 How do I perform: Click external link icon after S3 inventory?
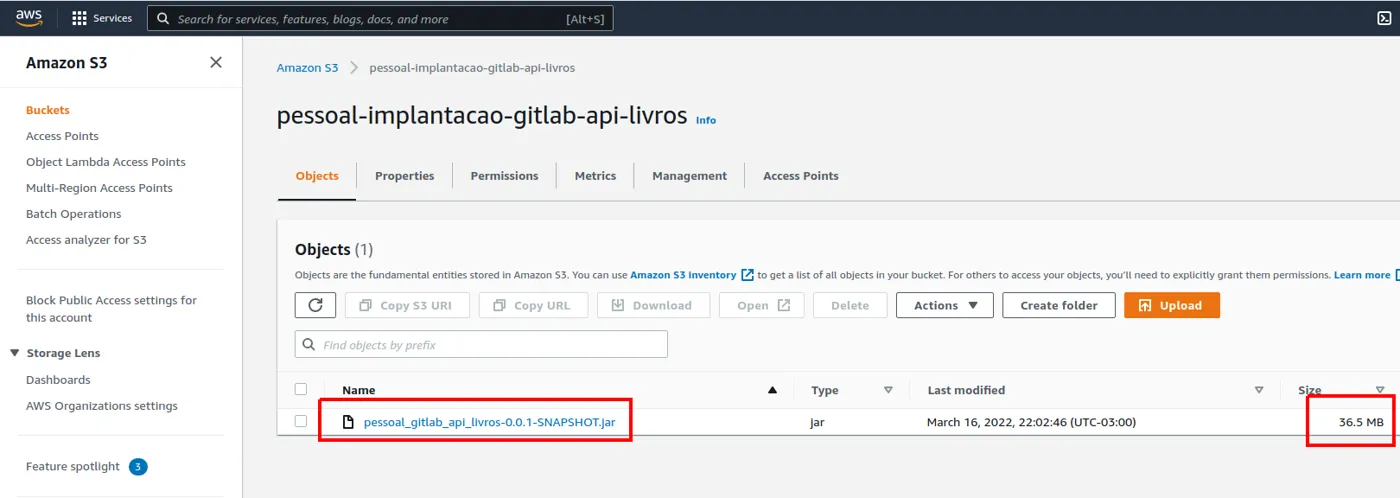point(747,275)
